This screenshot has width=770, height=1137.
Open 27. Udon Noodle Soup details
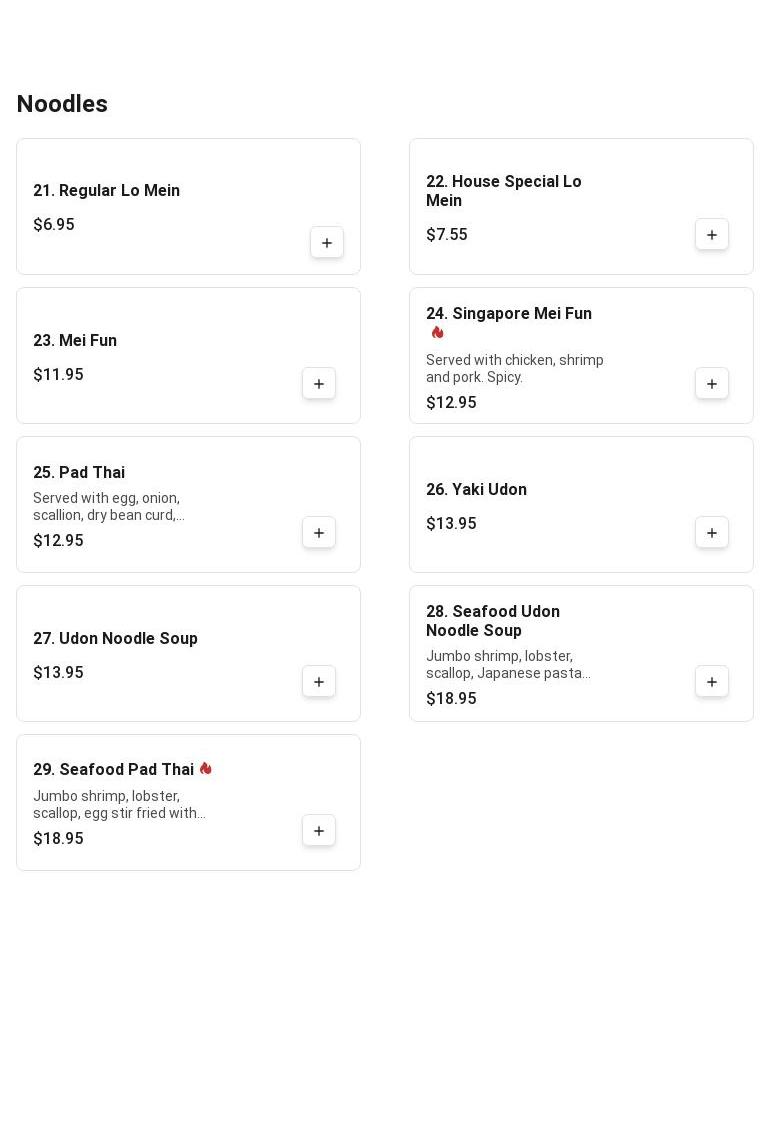click(115, 639)
